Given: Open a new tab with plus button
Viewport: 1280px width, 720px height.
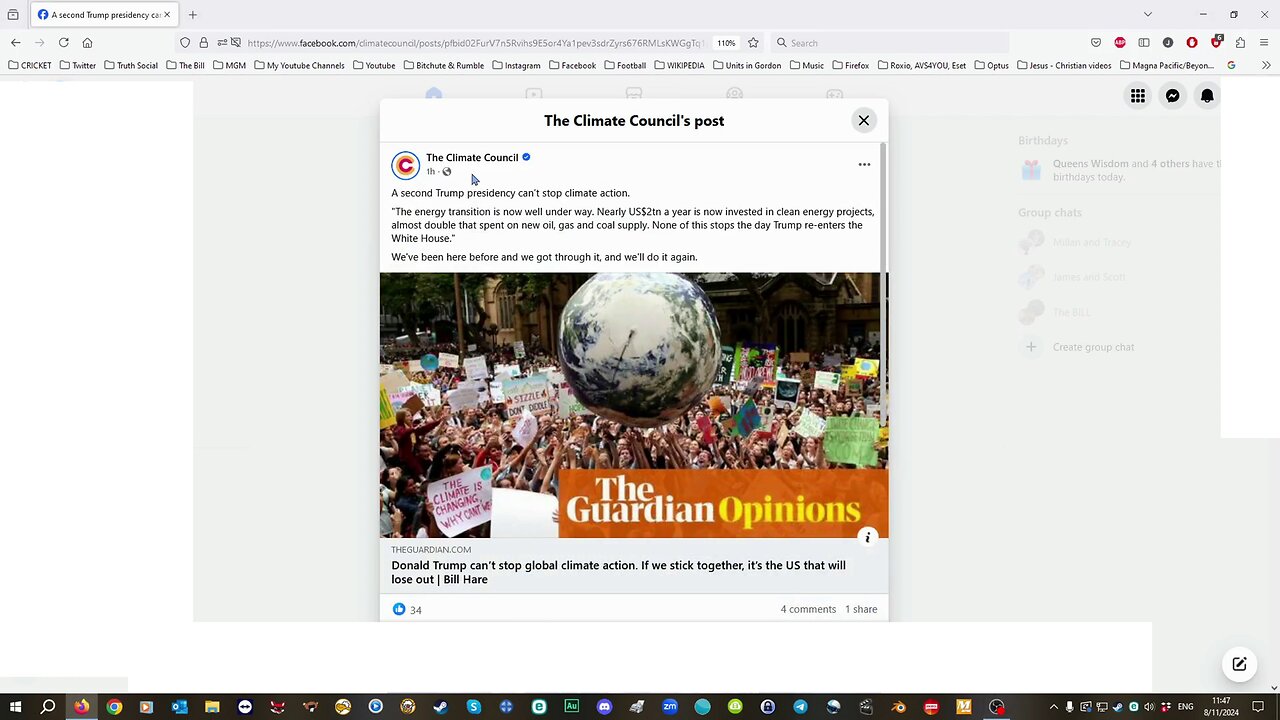Looking at the screenshot, I should tap(192, 14).
